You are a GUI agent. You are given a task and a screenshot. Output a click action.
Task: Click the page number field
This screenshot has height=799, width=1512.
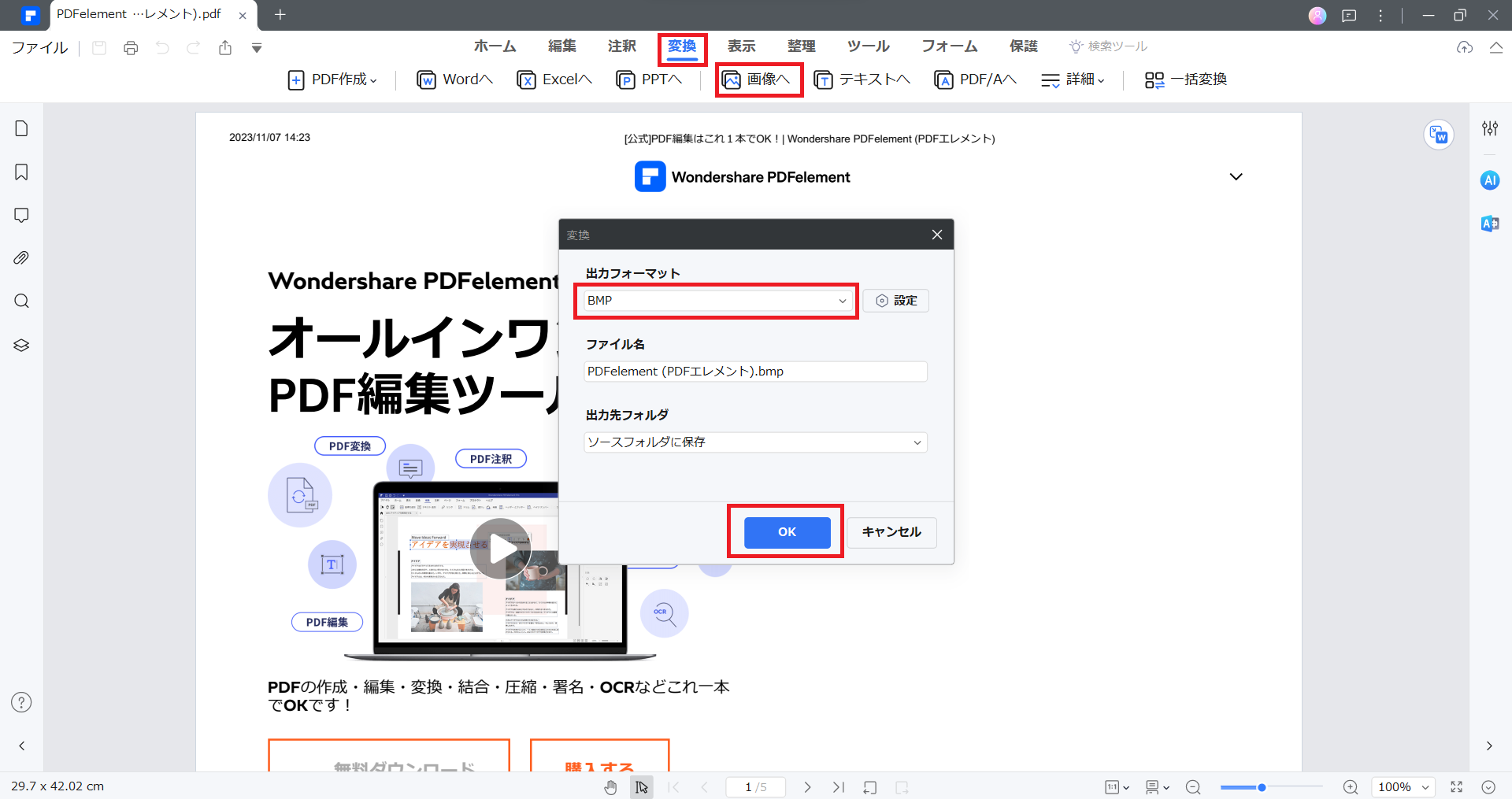755,787
